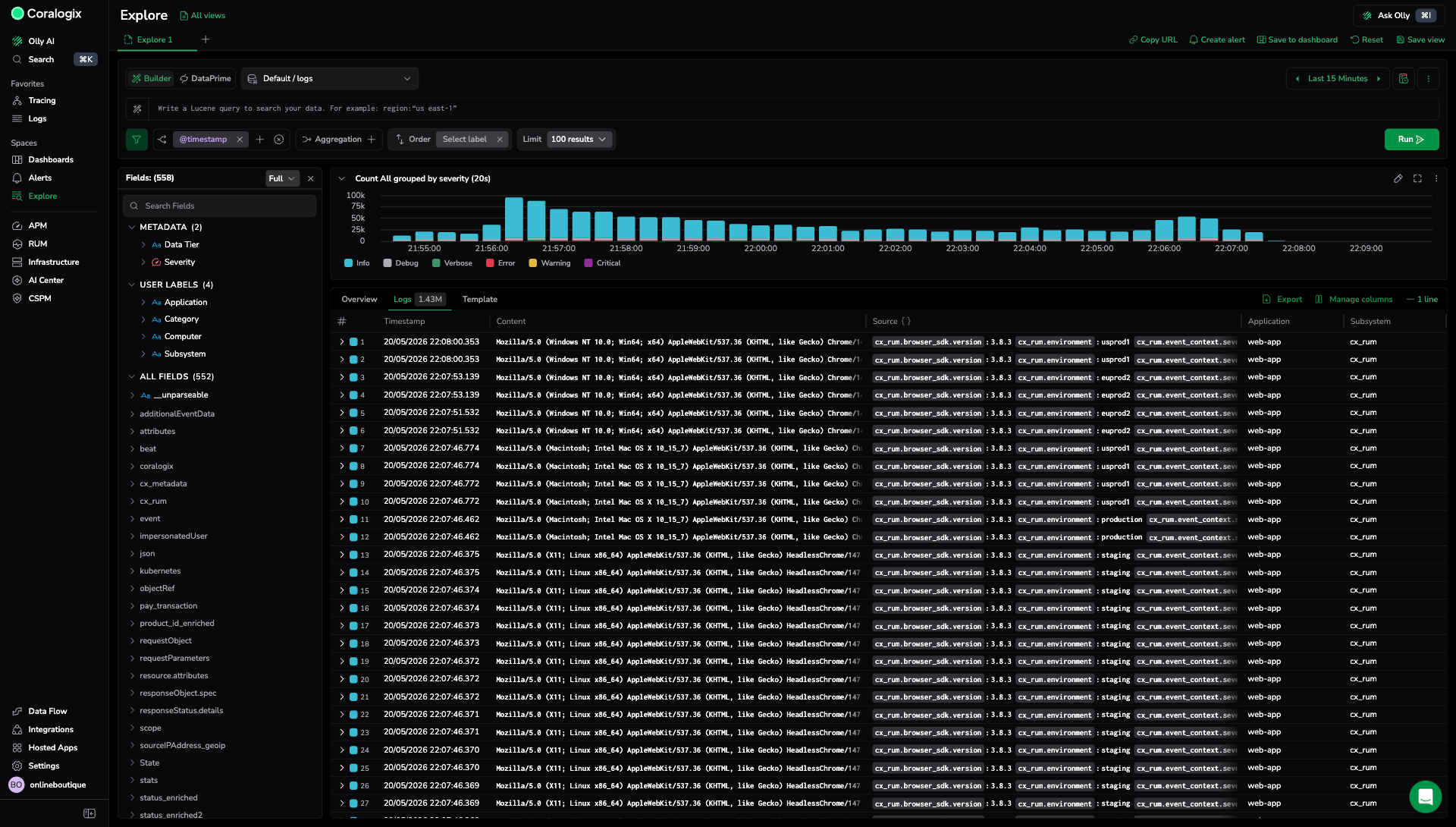Switch to DataPrime query mode

click(x=206, y=78)
